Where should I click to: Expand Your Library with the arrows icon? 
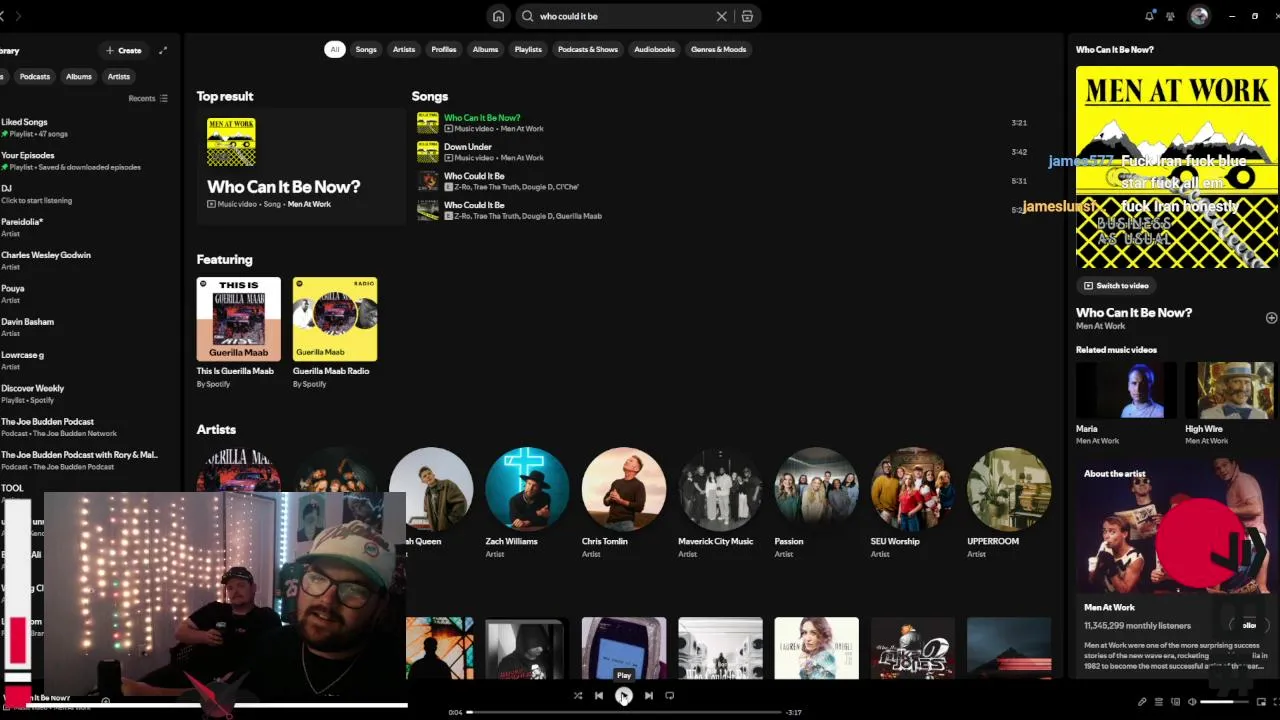click(x=163, y=50)
